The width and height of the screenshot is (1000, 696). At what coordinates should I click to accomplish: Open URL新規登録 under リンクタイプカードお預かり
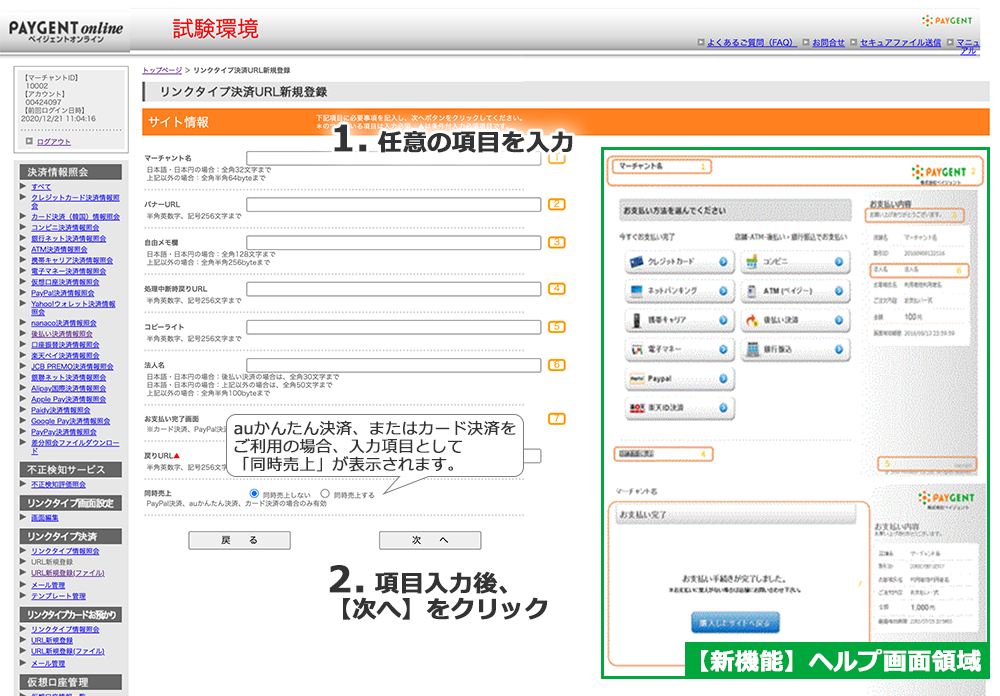(x=52, y=640)
